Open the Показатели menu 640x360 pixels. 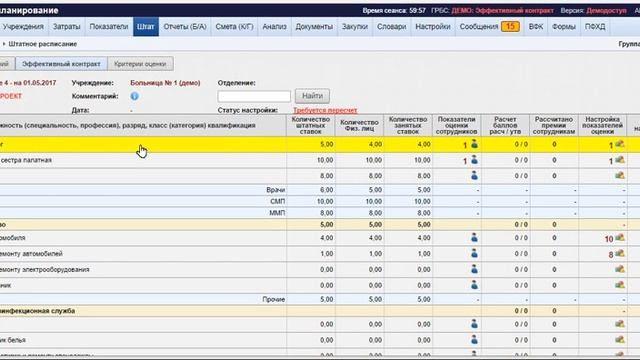tap(109, 27)
